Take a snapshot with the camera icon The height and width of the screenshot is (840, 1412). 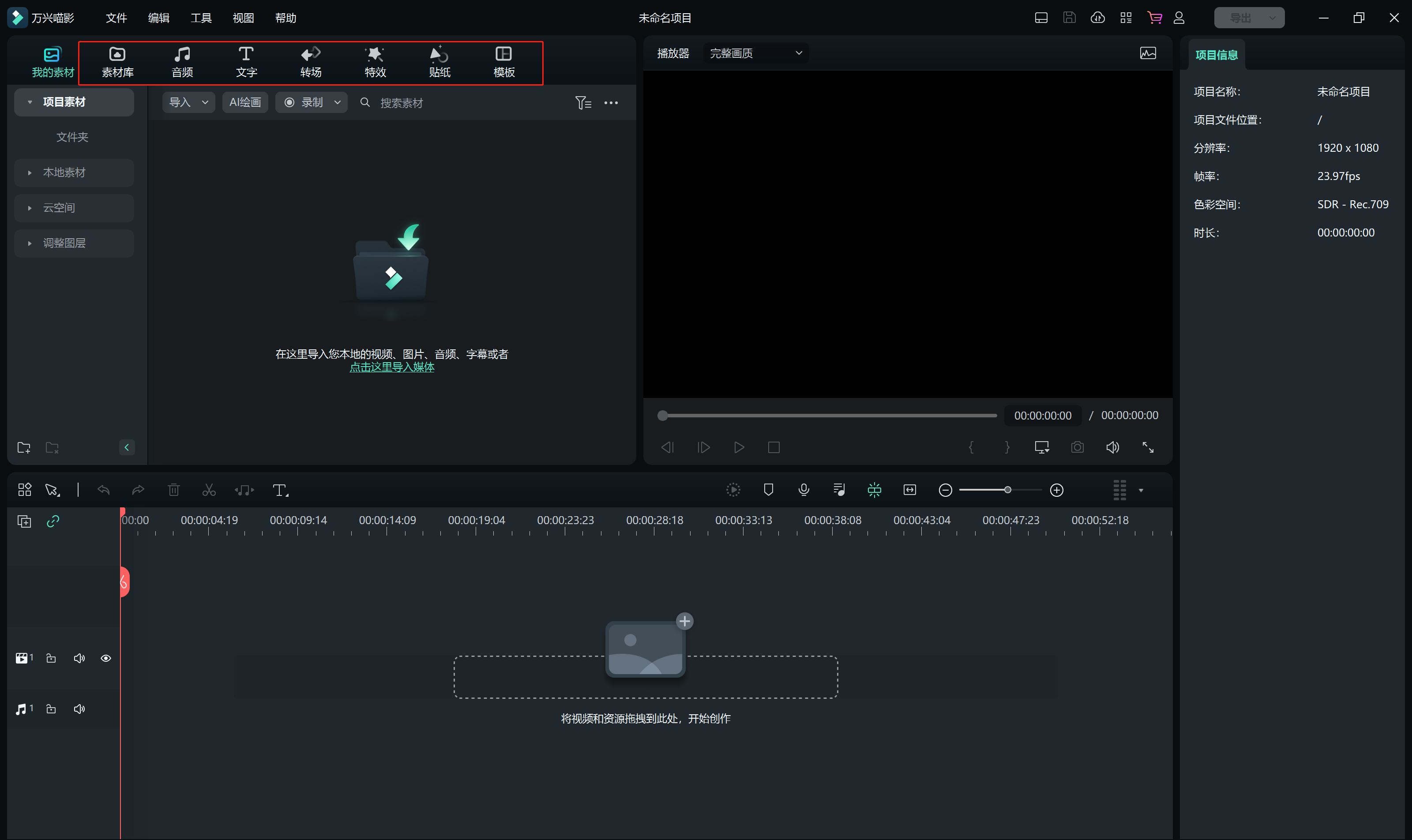[x=1077, y=447]
